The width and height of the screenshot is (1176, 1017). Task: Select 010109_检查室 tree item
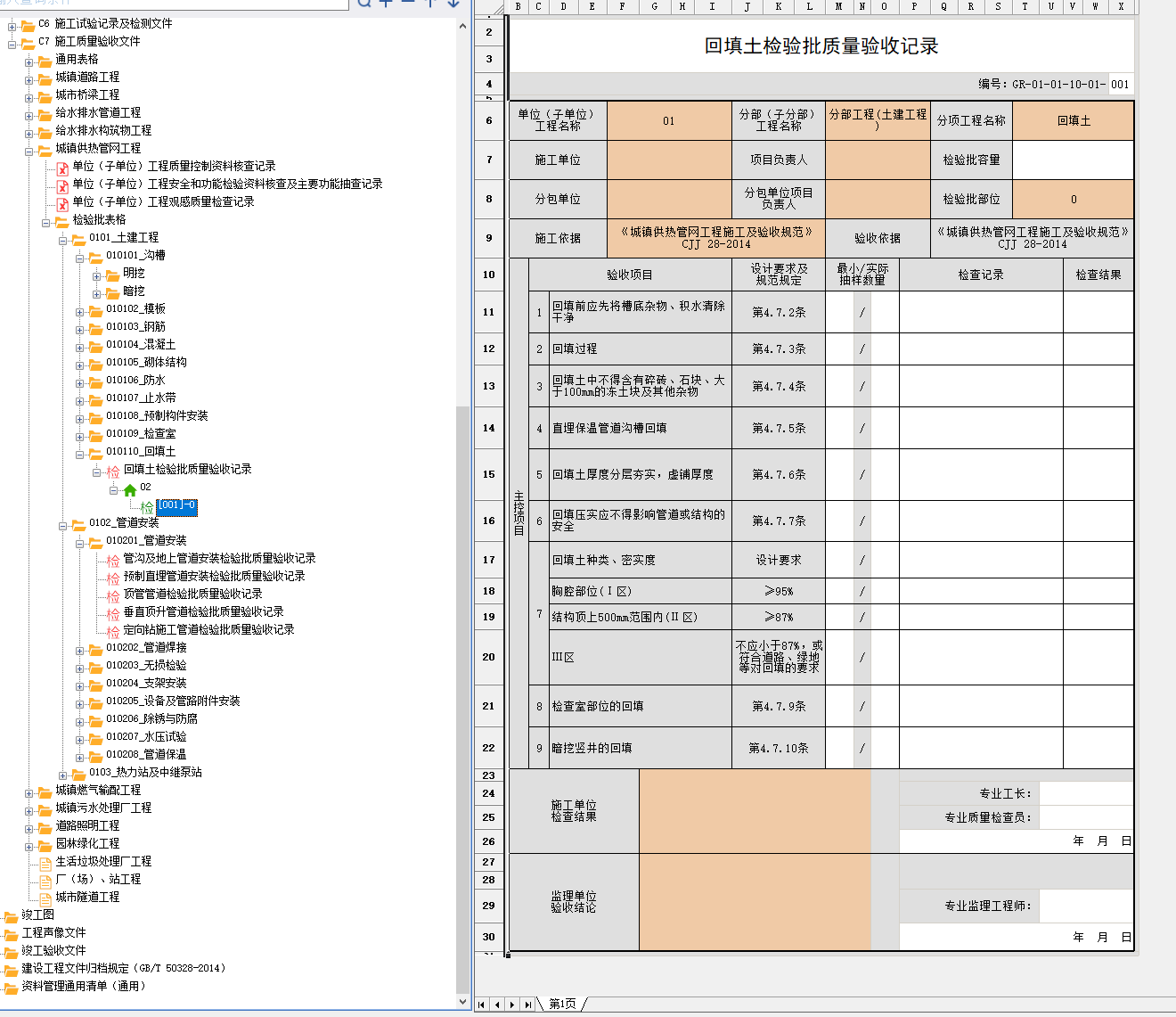point(141,434)
